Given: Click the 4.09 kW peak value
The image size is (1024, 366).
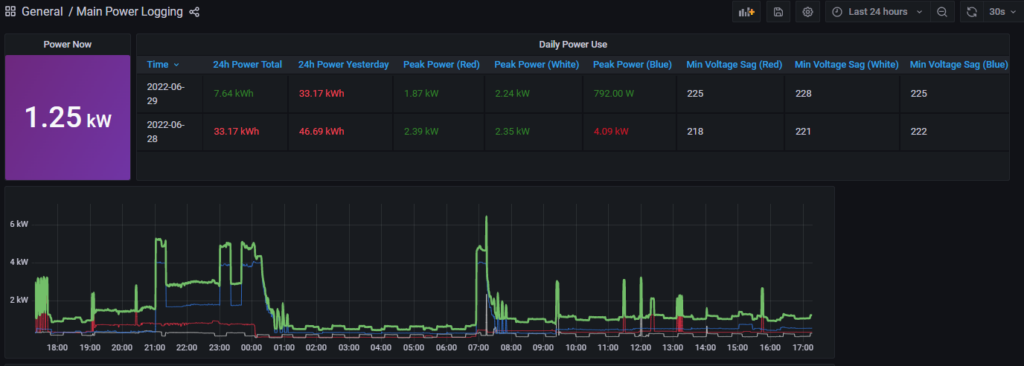Looking at the screenshot, I should point(611,131).
